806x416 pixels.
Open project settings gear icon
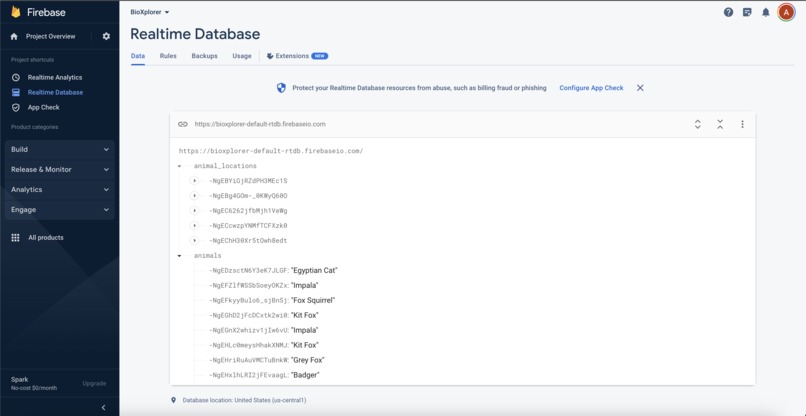pyautogui.click(x=106, y=37)
